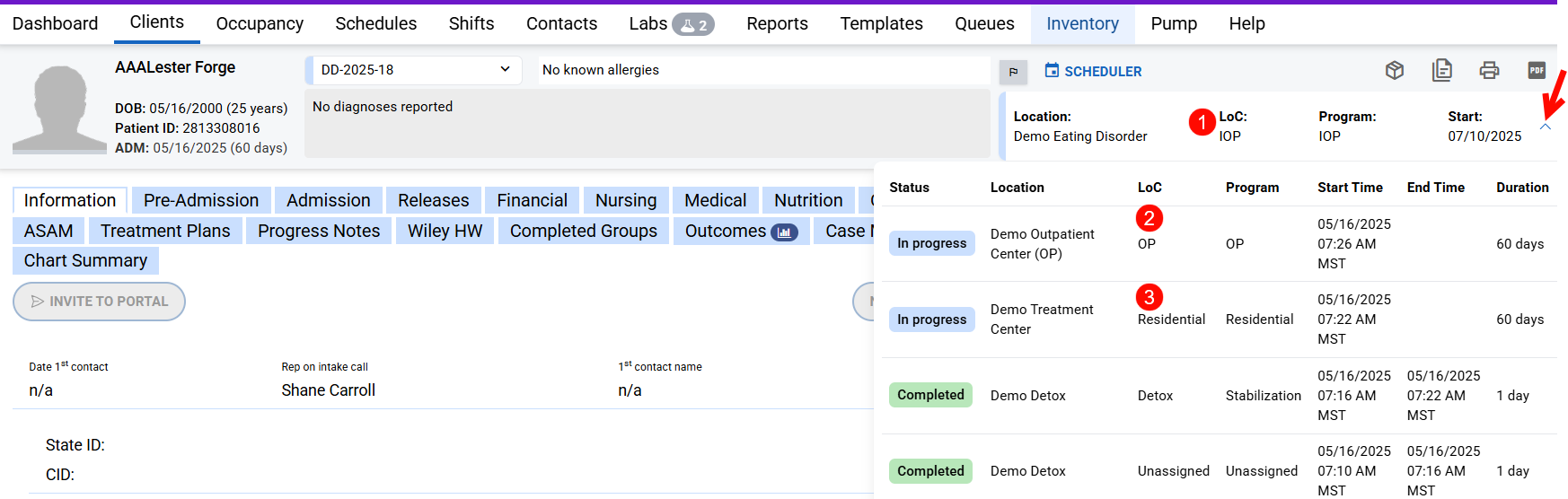The width and height of the screenshot is (1568, 499).
Task: Click the documents copy icon
Action: [x=1441, y=70]
